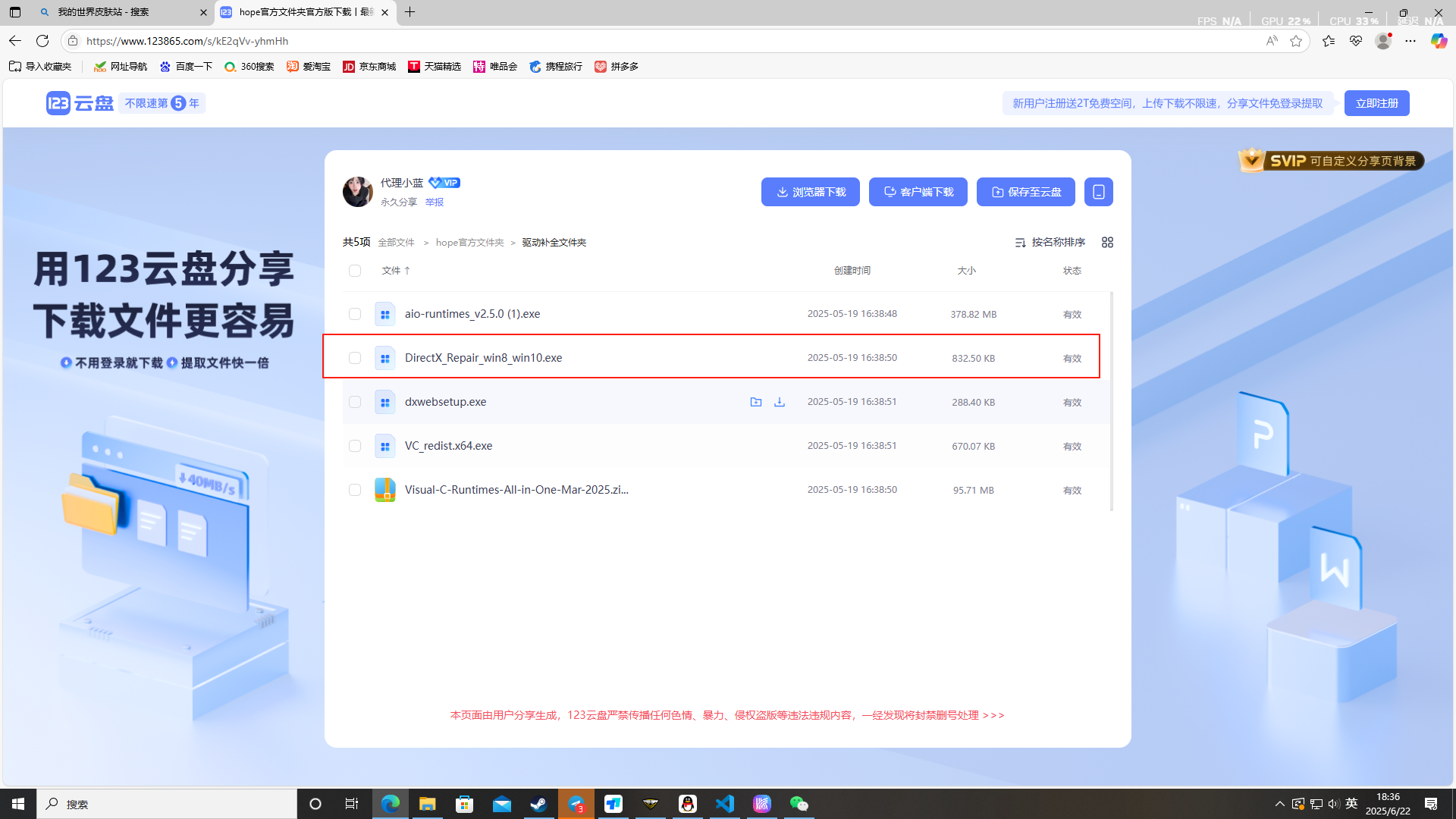Open file VC_redist.x64.exe name
1456x819 pixels.
tap(449, 446)
